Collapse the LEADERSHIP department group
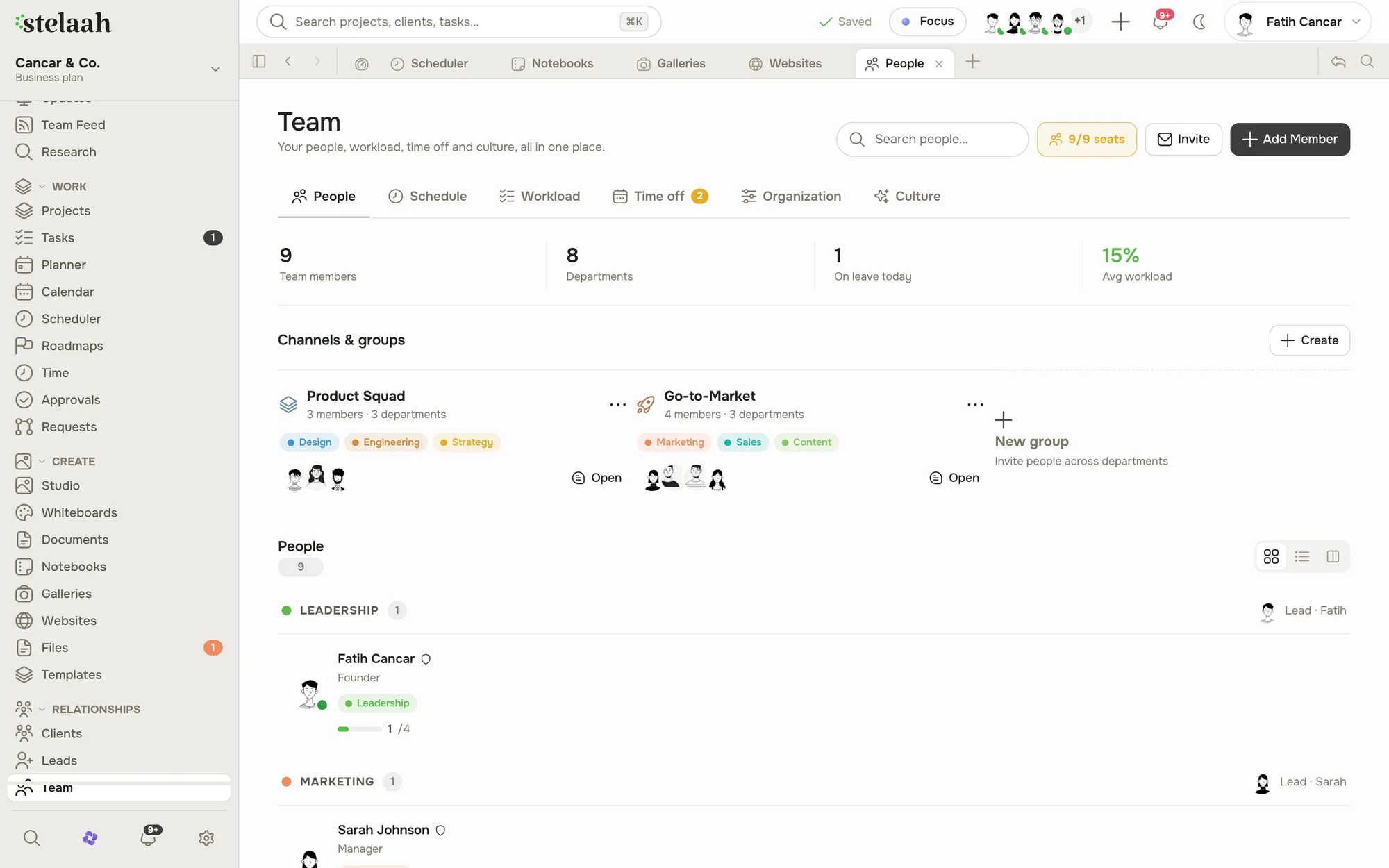1389x868 pixels. pos(339,610)
